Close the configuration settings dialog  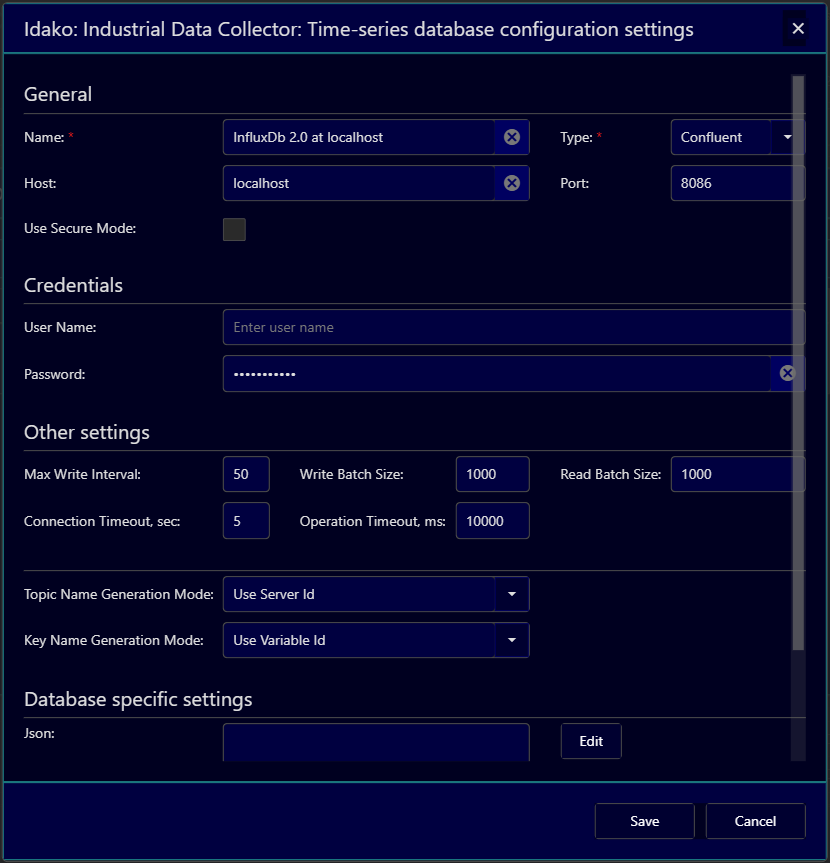pos(798,29)
